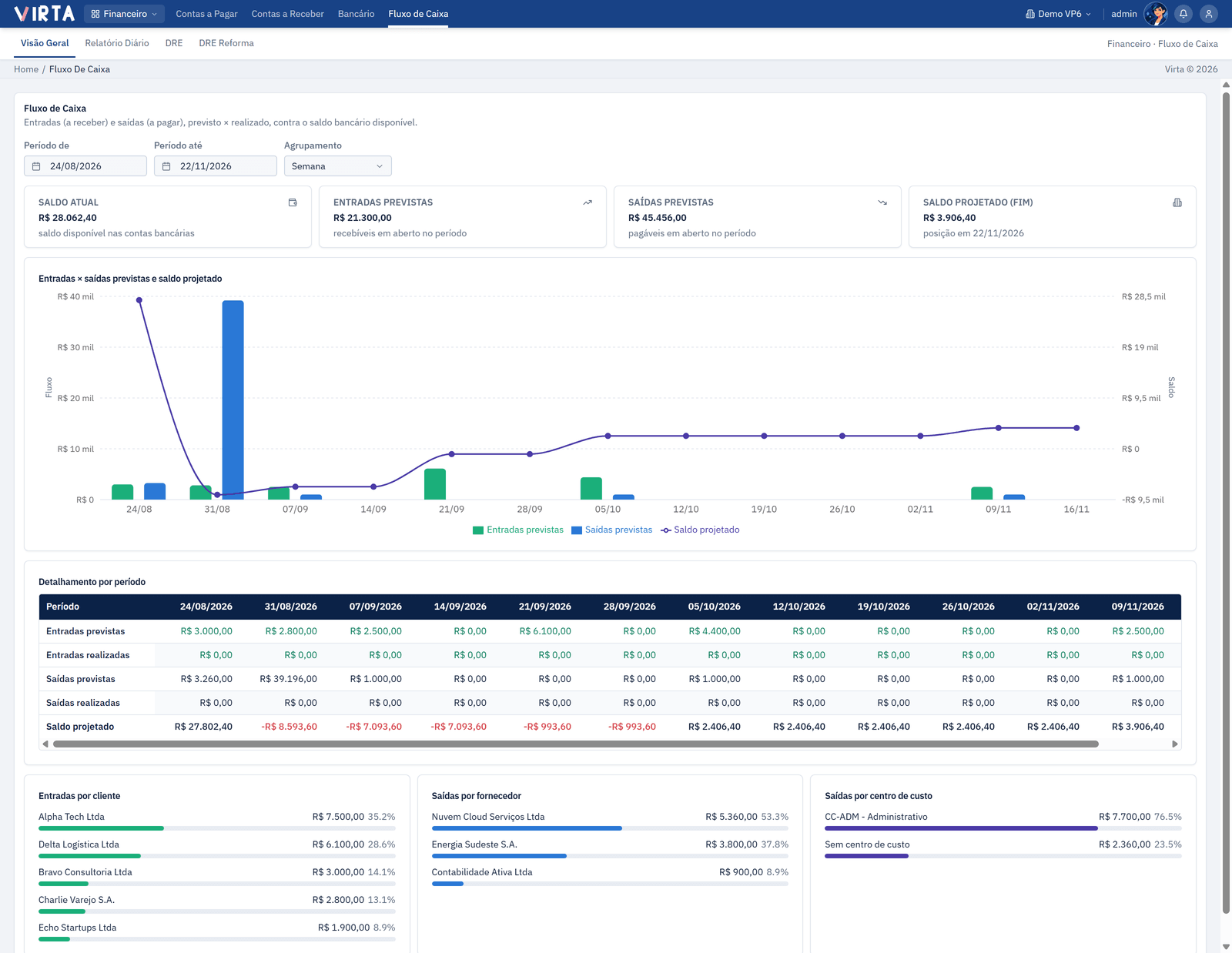The height and width of the screenshot is (953, 1232).
Task: Click the Saldo Atual wallet icon
Action: pos(293,202)
